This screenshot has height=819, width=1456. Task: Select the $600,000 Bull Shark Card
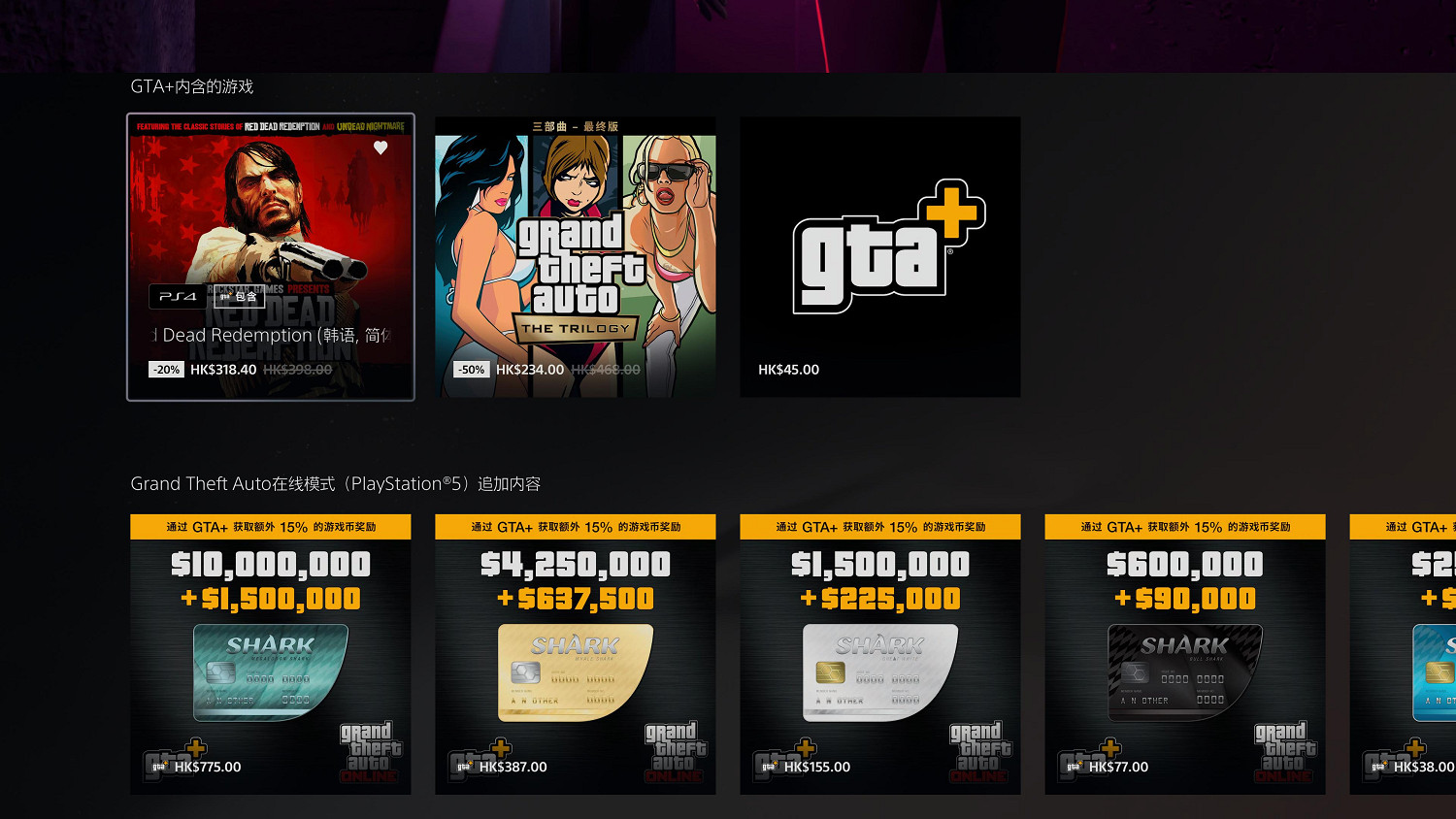[x=1185, y=654]
